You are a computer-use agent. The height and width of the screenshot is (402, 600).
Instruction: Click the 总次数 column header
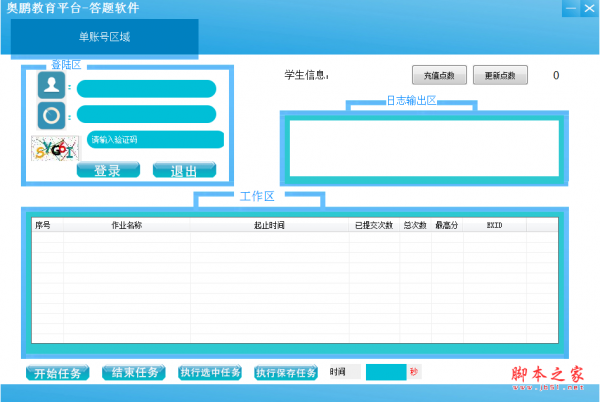click(x=415, y=225)
